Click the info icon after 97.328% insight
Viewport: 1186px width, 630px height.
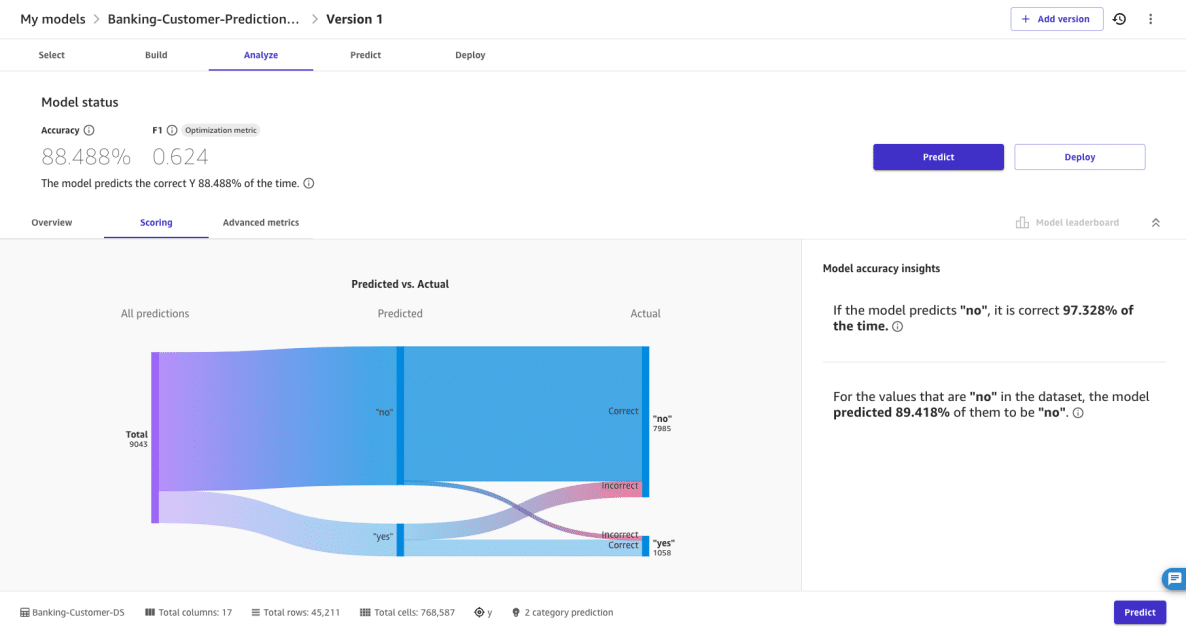(897, 327)
